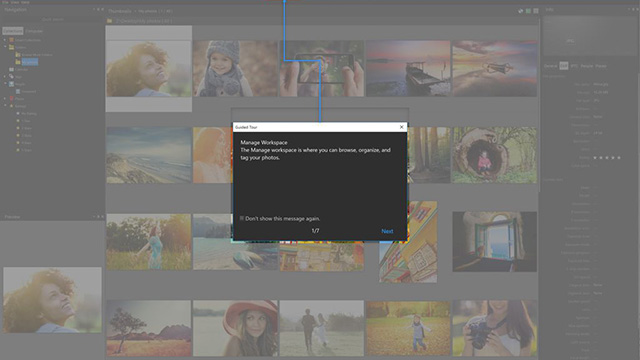
Task: Open the People tab in Info panel
Action: click(x=587, y=66)
